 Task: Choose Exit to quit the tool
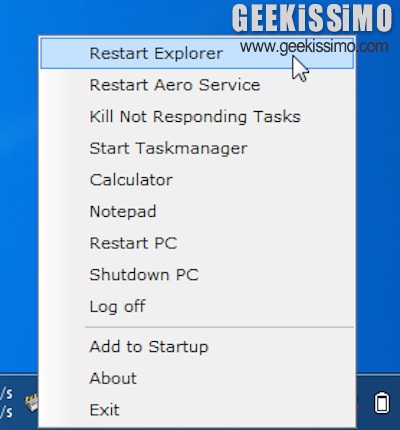(197, 410)
